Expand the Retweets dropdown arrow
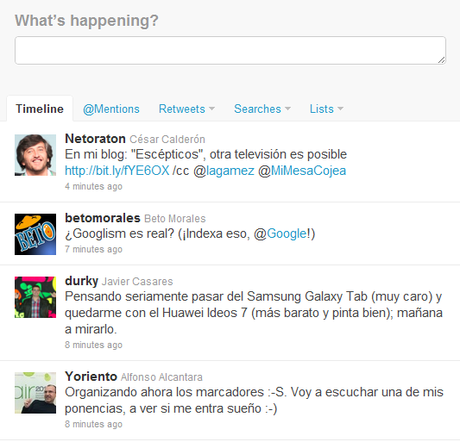 click(x=212, y=109)
